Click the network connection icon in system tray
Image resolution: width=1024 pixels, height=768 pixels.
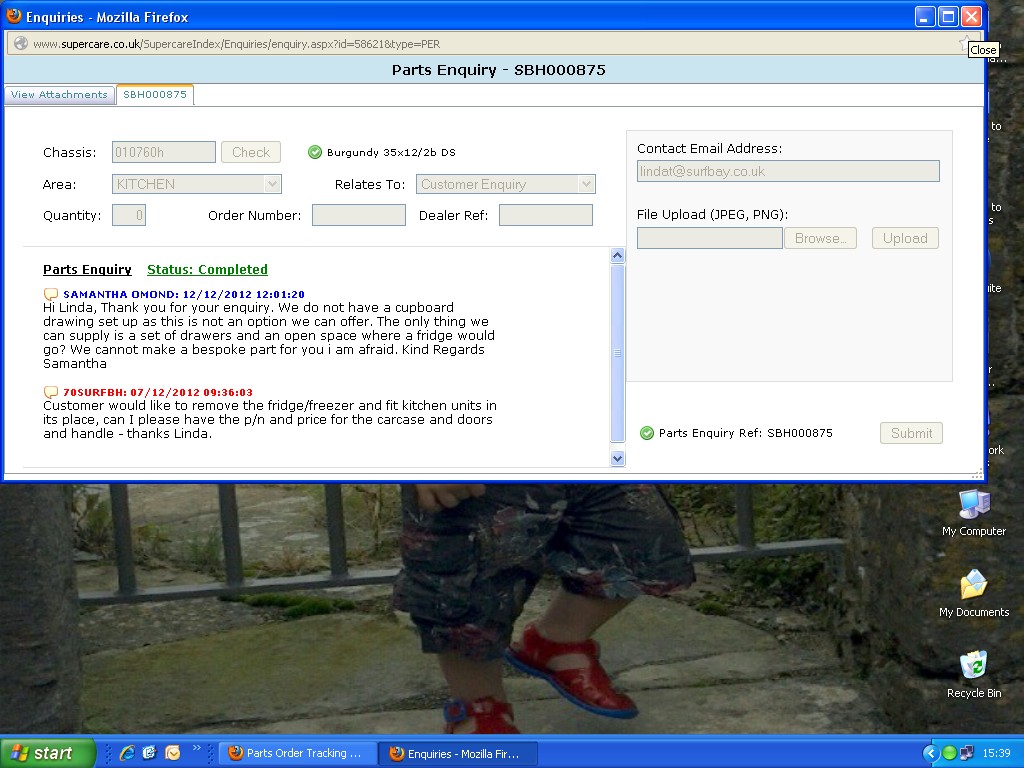[966, 753]
